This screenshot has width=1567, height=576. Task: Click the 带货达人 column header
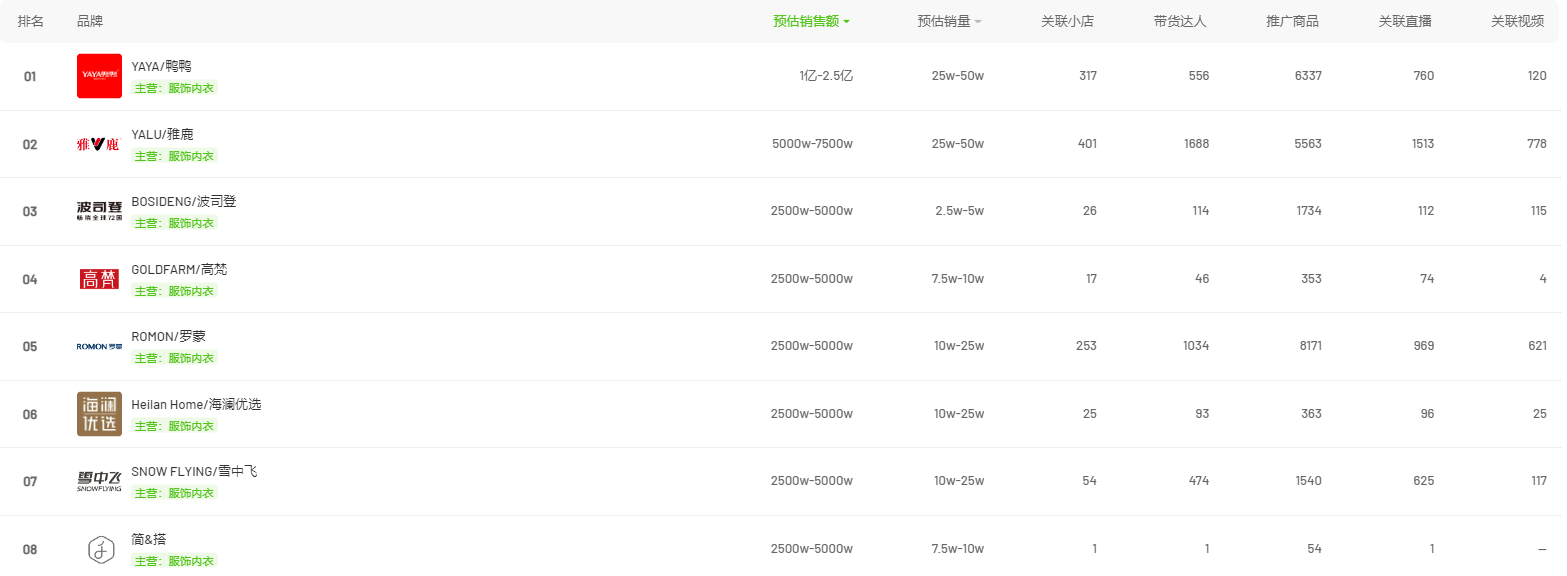click(1180, 21)
